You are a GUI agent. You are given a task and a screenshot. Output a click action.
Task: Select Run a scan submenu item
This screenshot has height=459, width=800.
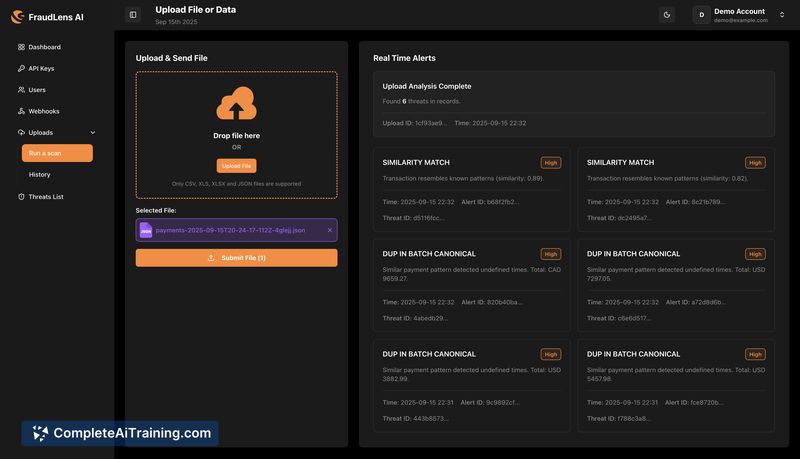point(57,153)
